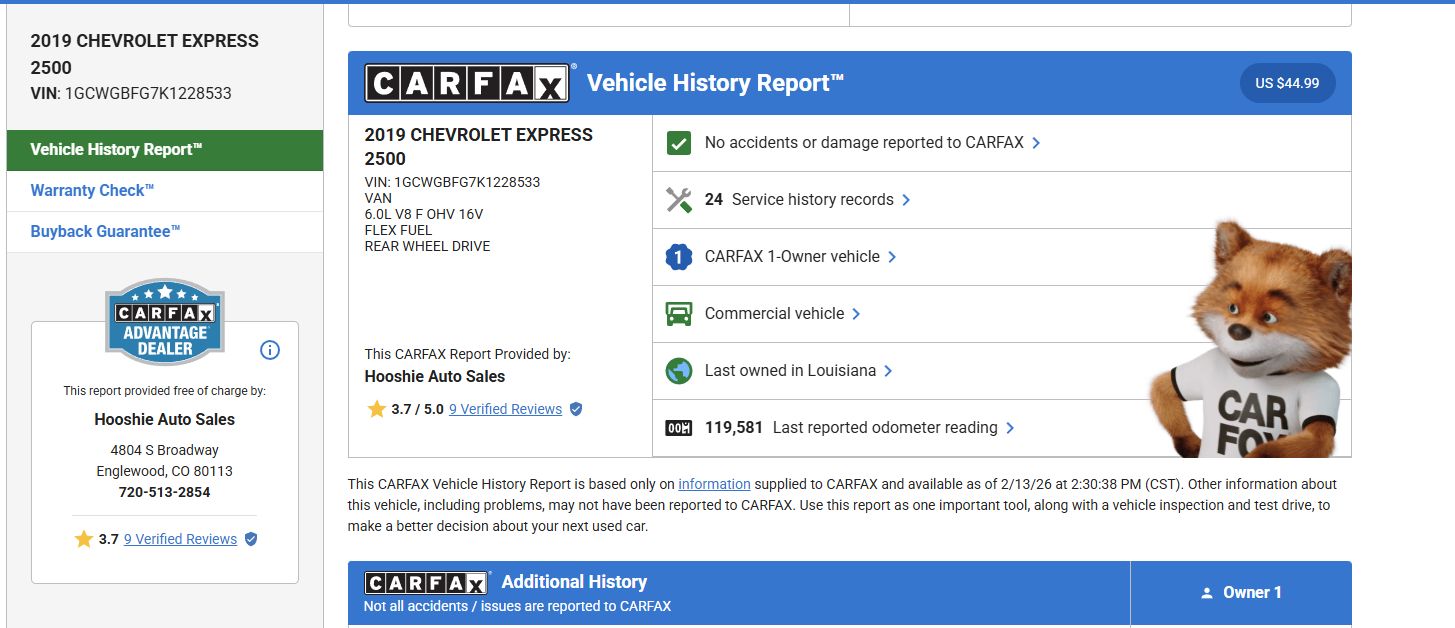This screenshot has height=628, width=1455.
Task: Click the US $44.99 price button
Action: point(1287,83)
